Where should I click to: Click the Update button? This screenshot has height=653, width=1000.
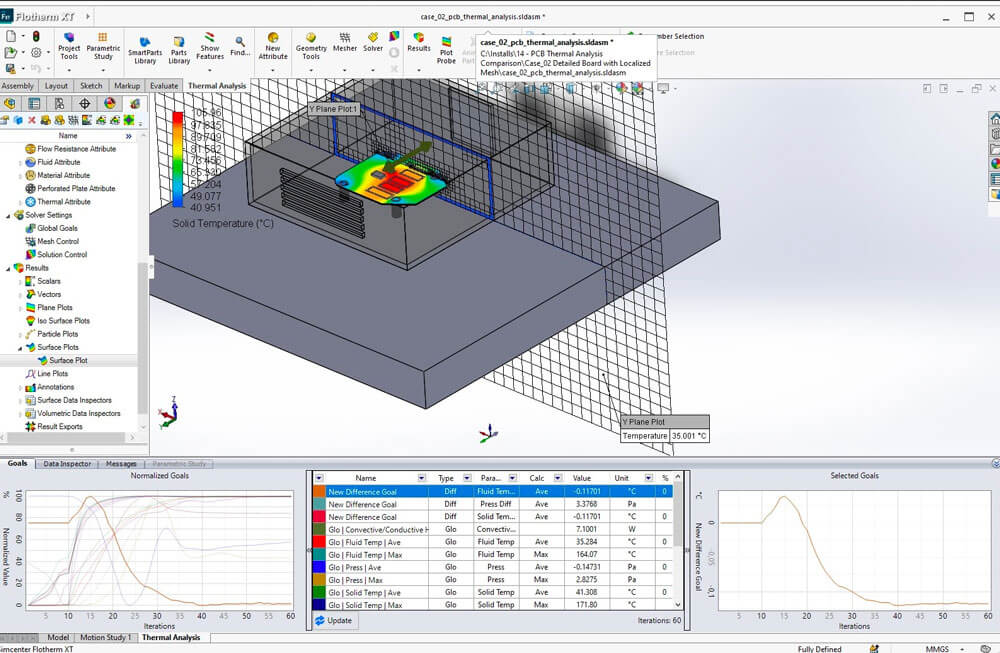(x=334, y=620)
